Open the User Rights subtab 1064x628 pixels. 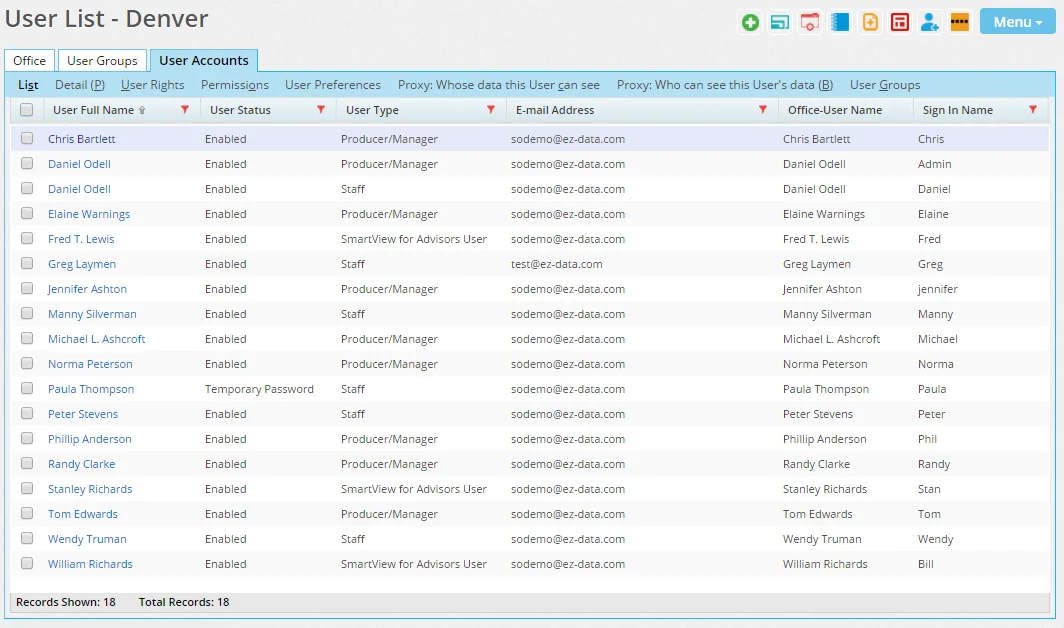pyautogui.click(x=153, y=85)
